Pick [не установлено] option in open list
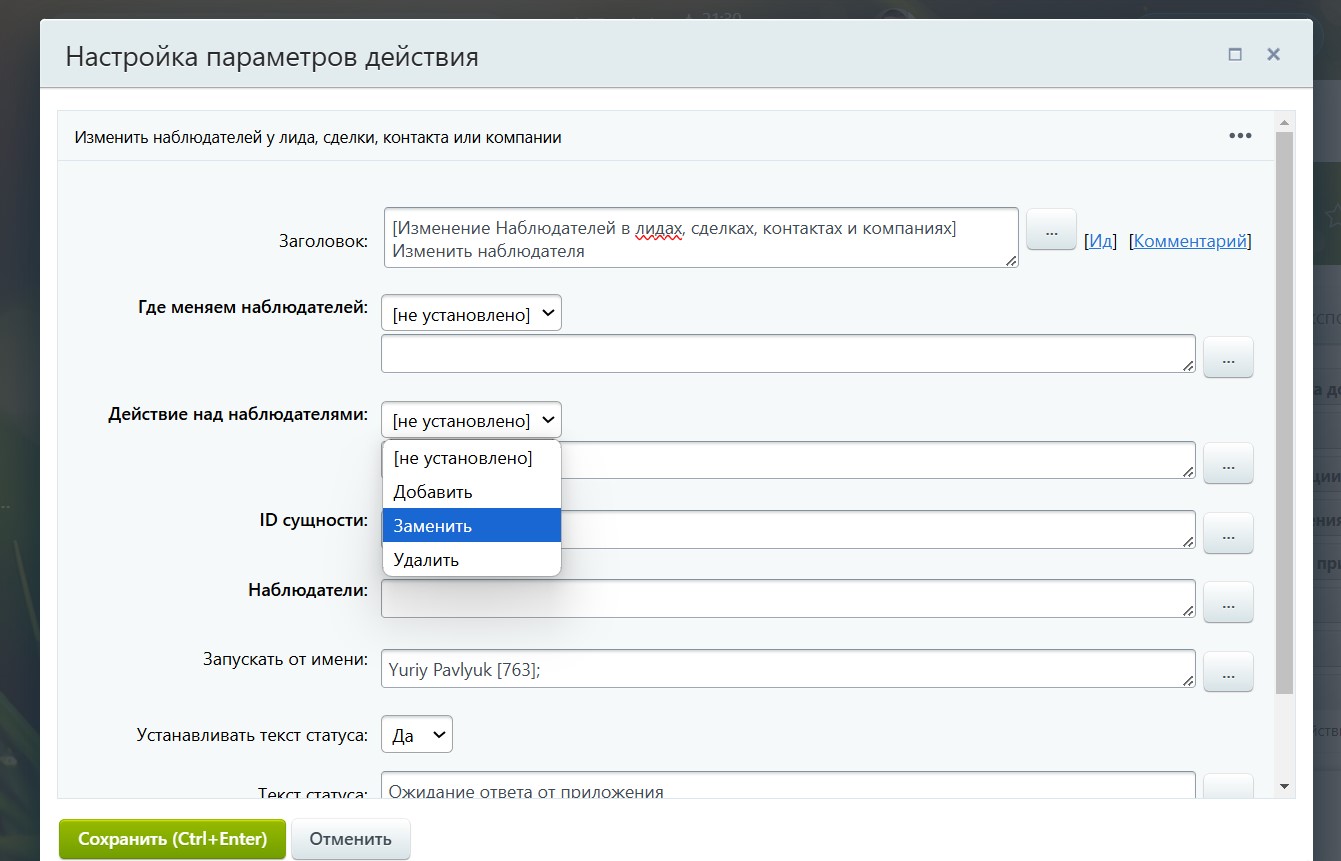Image resolution: width=1341 pixels, height=861 pixels. 463,458
